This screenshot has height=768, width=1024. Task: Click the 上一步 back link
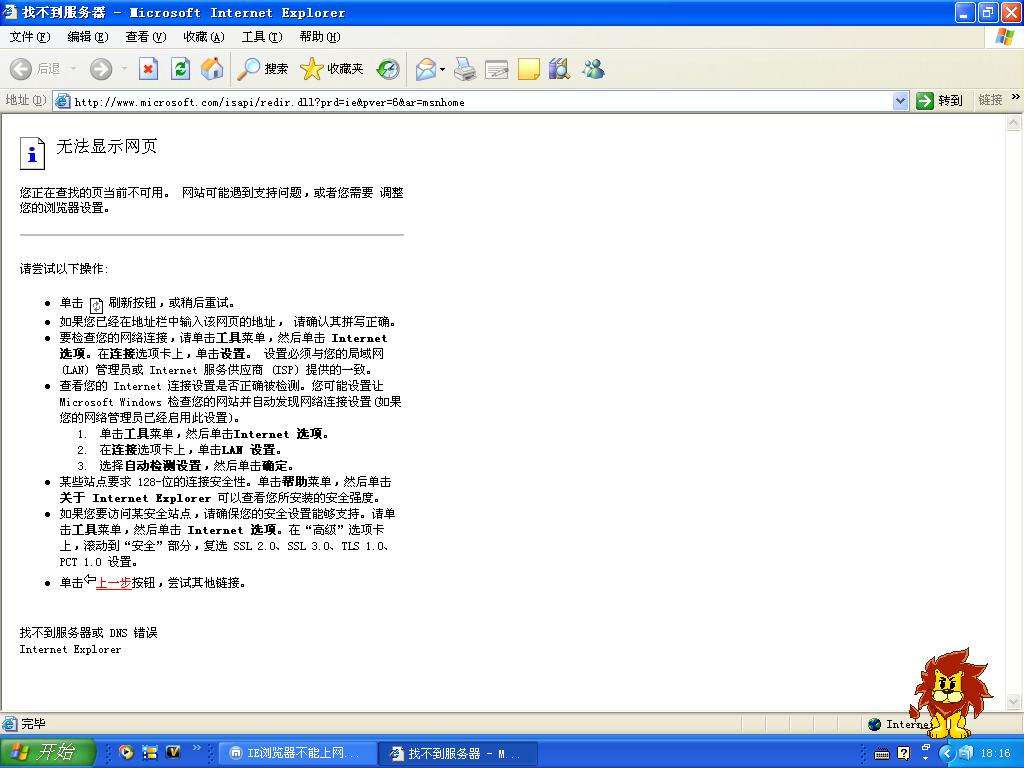point(114,583)
